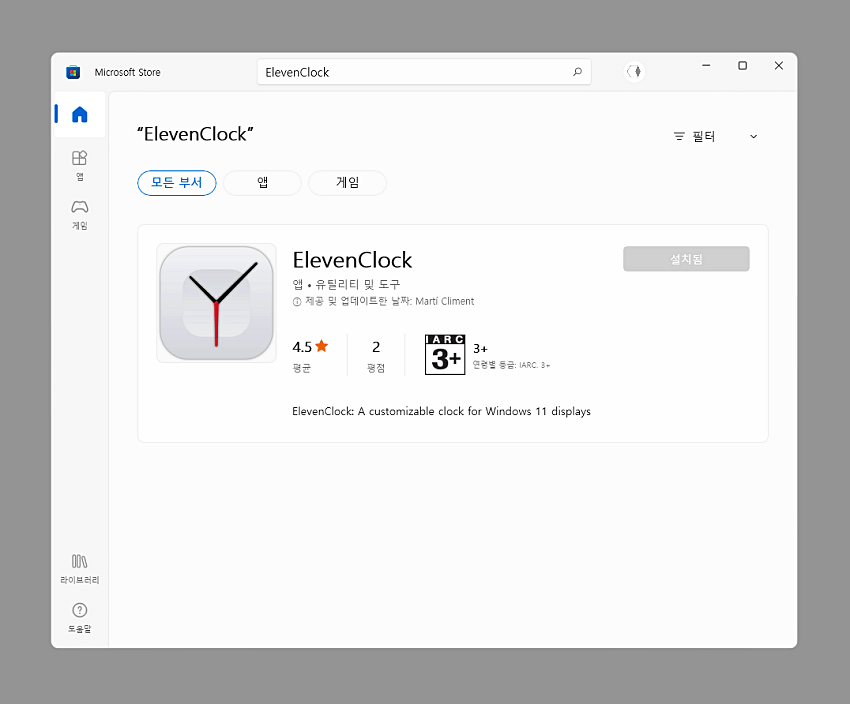Viewport: 850px width, 704px height.
Task: Click the search magnifier icon
Action: pyautogui.click(x=577, y=72)
